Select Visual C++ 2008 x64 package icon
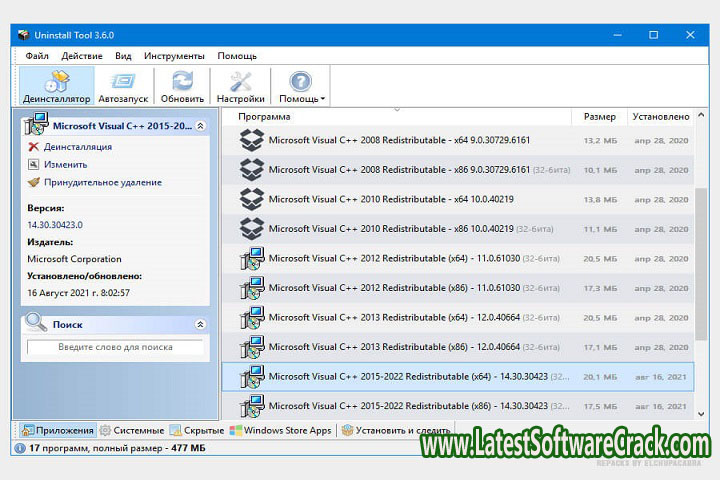The image size is (720, 480). point(251,141)
